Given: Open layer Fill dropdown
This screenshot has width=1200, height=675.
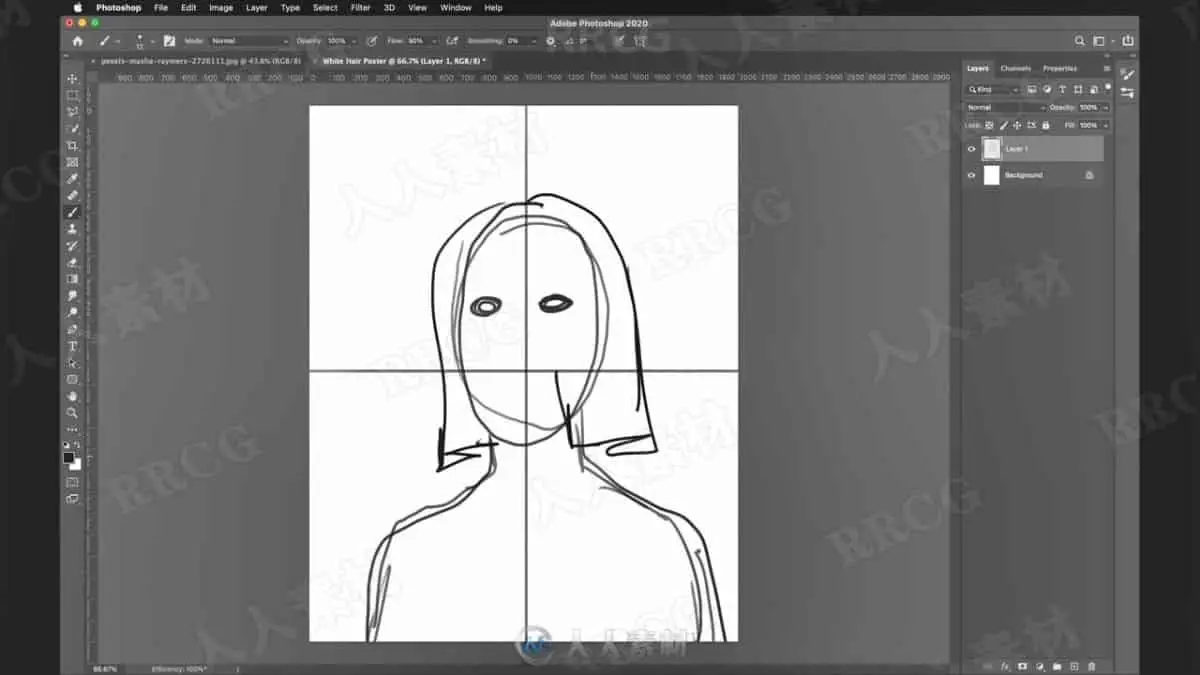Looking at the screenshot, I should click(1106, 125).
